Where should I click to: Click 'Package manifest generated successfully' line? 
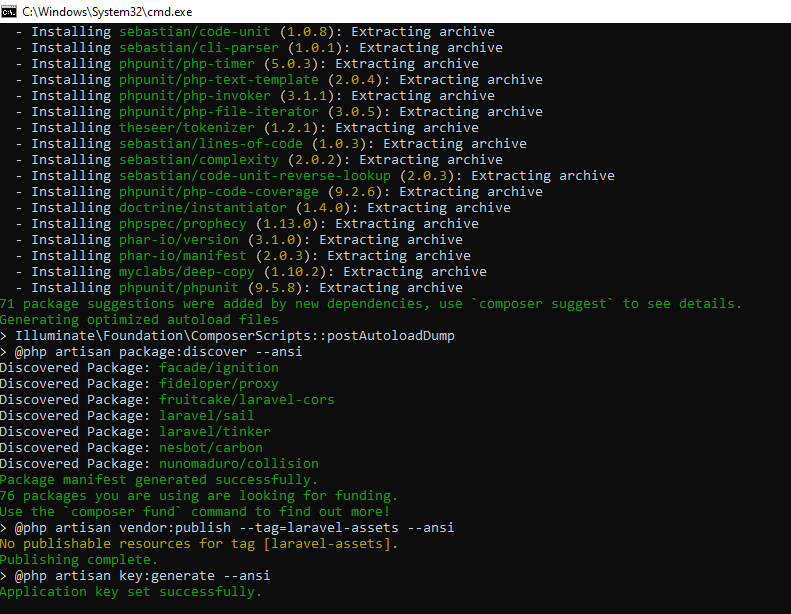click(159, 480)
